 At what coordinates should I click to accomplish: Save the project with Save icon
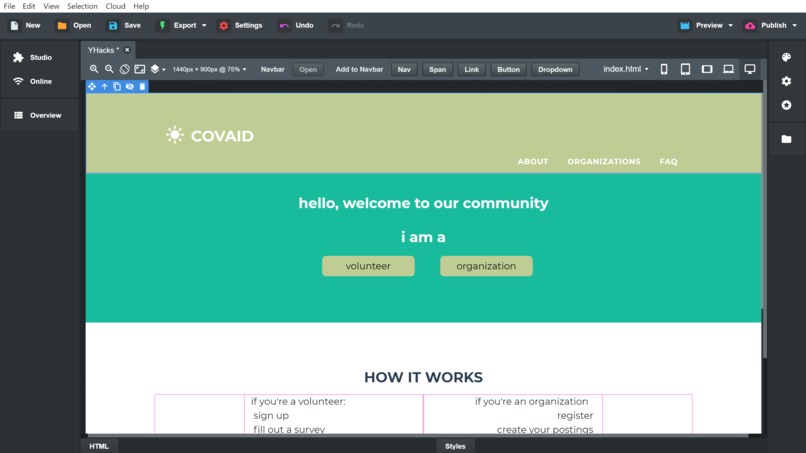tap(113, 25)
